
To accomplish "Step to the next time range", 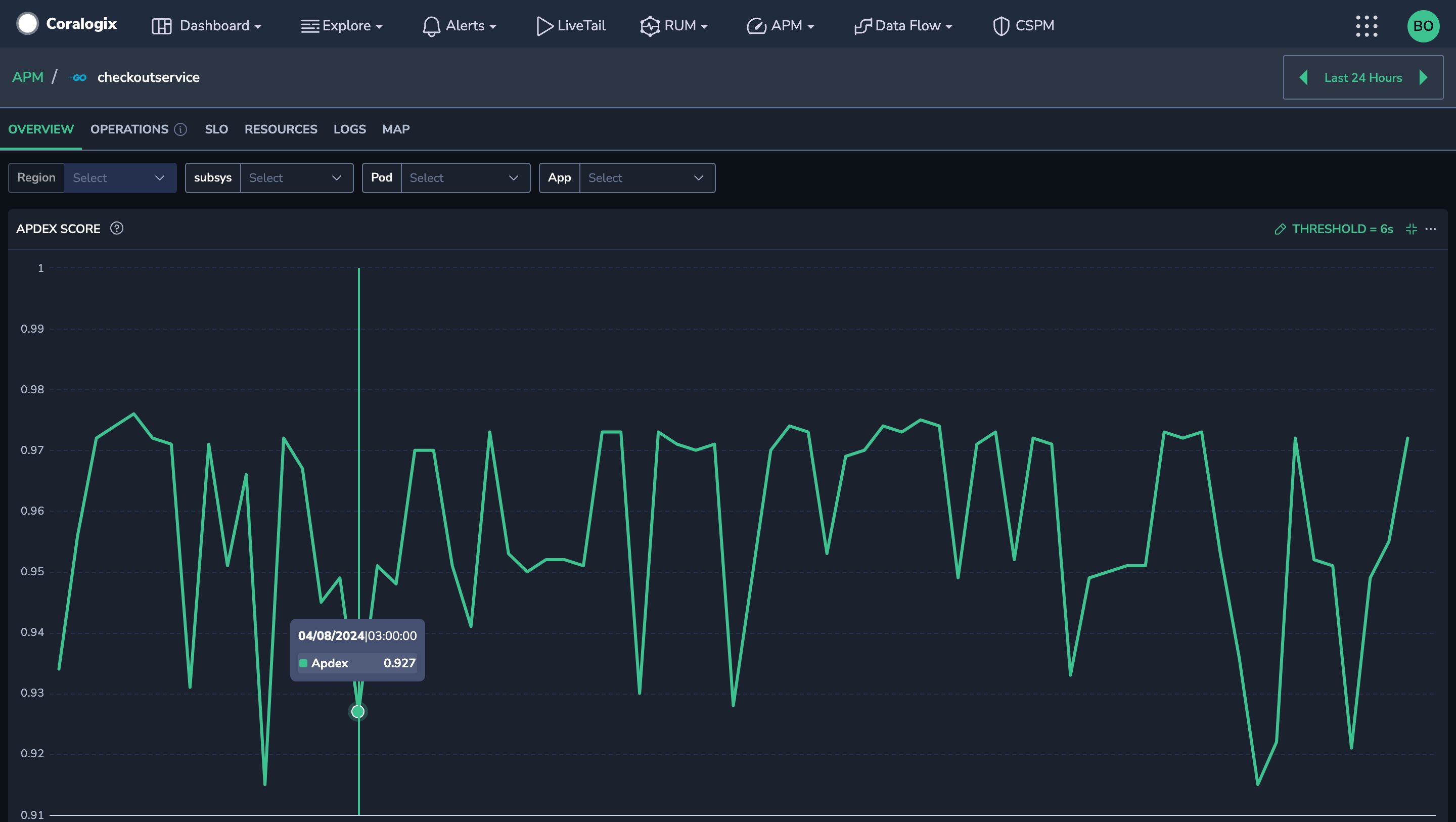I will 1424,77.
